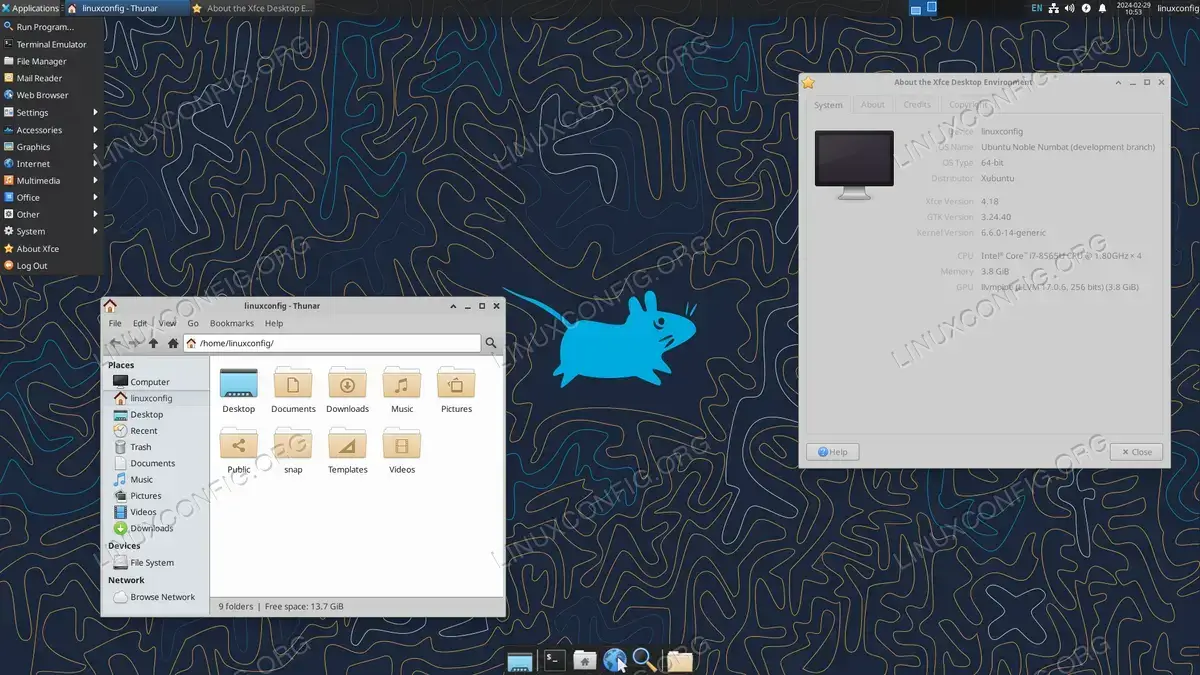The height and width of the screenshot is (675, 1200).
Task: Select the Downloads folder in Thunar file view
Action: [x=347, y=391]
